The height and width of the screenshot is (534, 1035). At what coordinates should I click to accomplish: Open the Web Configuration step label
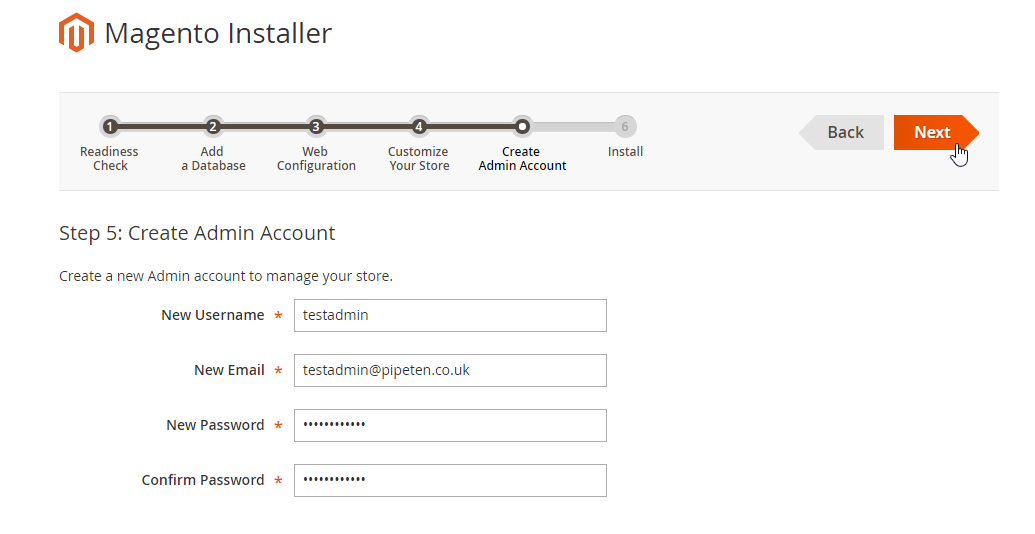coord(316,158)
